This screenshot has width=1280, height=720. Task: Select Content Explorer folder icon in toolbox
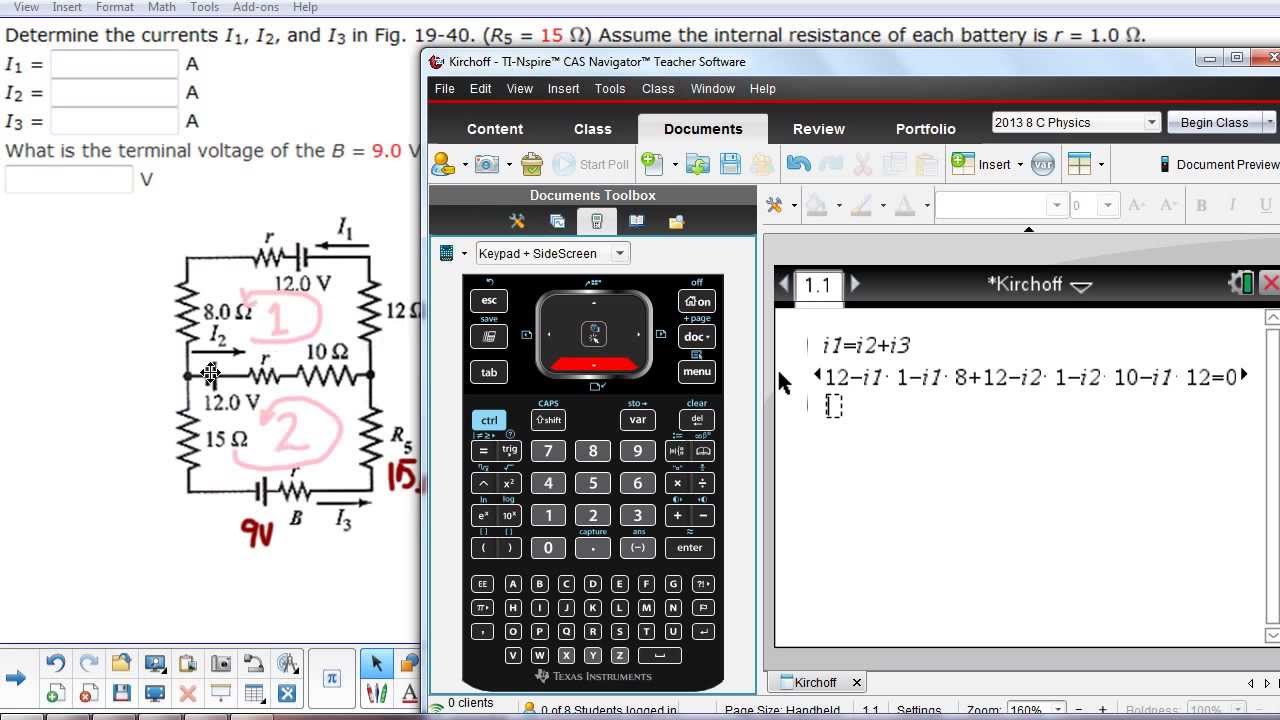tap(676, 222)
